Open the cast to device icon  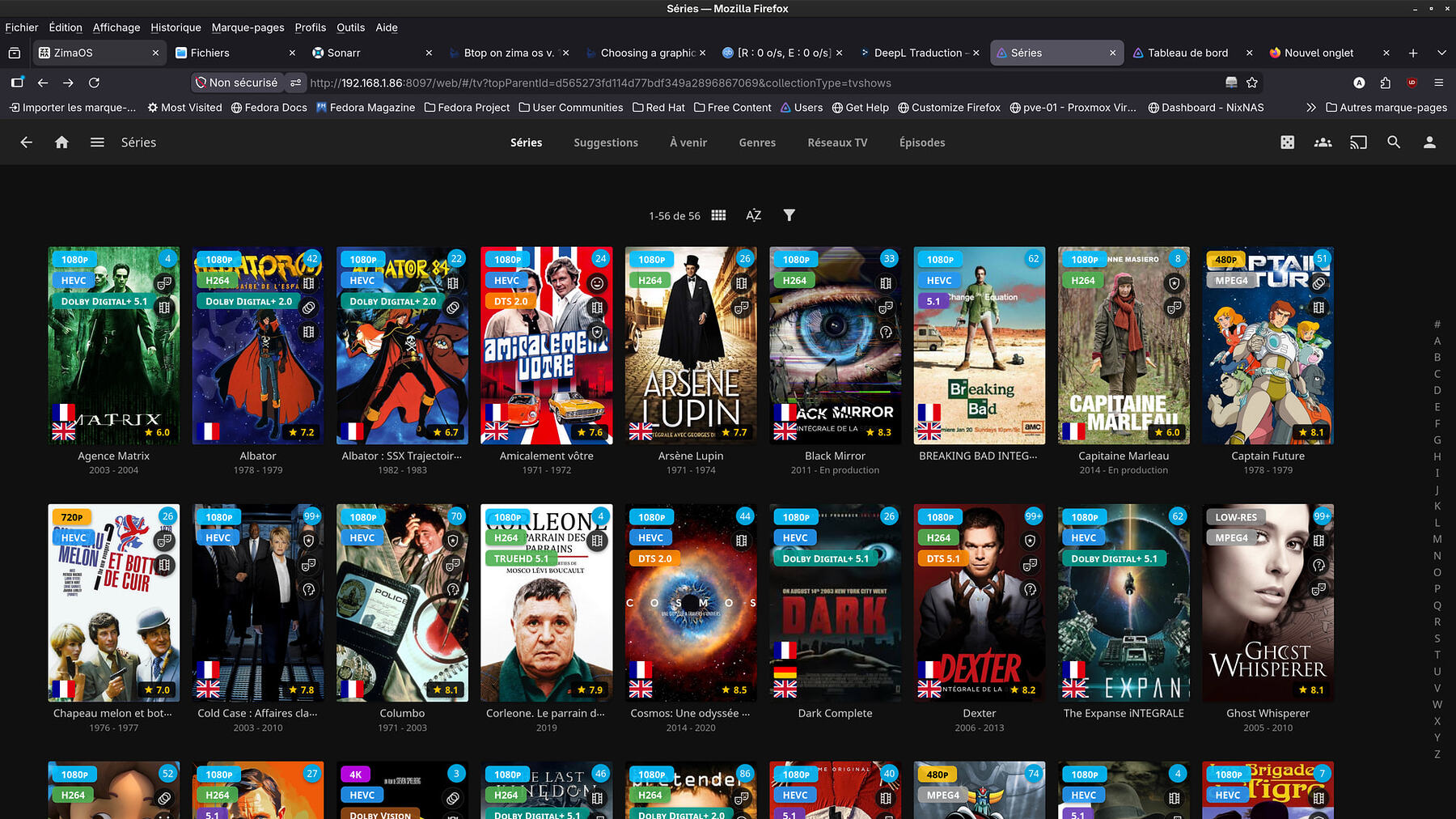click(1359, 142)
